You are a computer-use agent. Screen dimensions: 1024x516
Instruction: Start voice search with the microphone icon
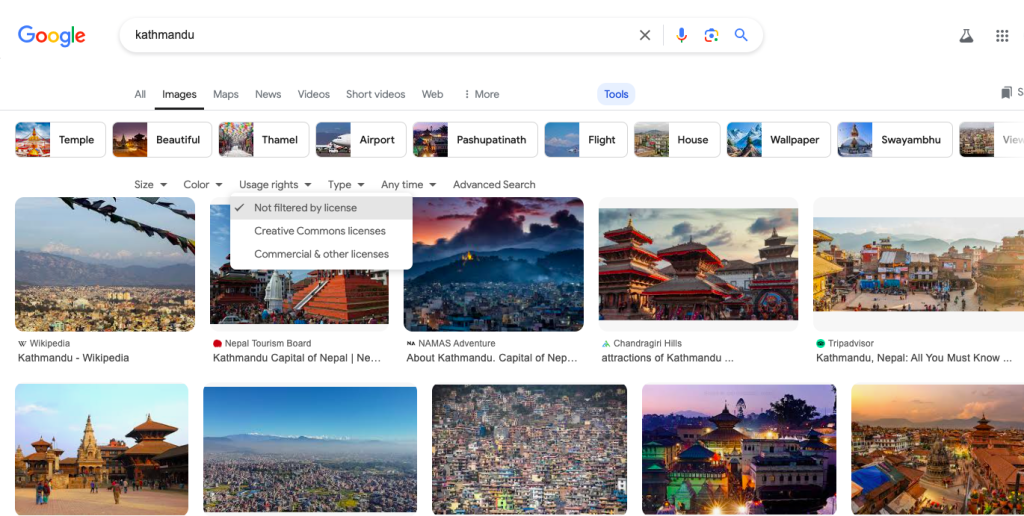click(x=681, y=35)
